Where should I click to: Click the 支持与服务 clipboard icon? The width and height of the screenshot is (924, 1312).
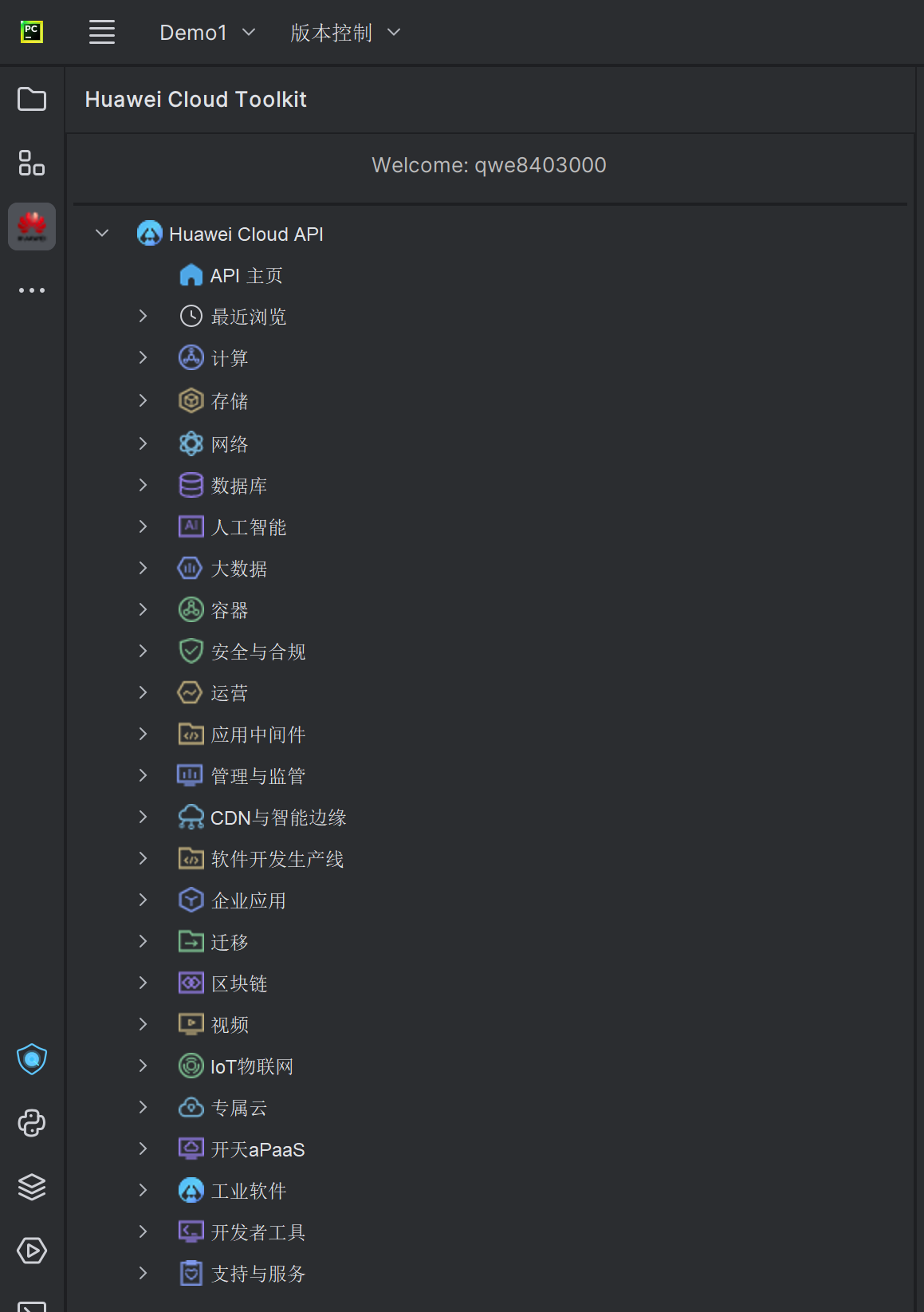point(191,1274)
